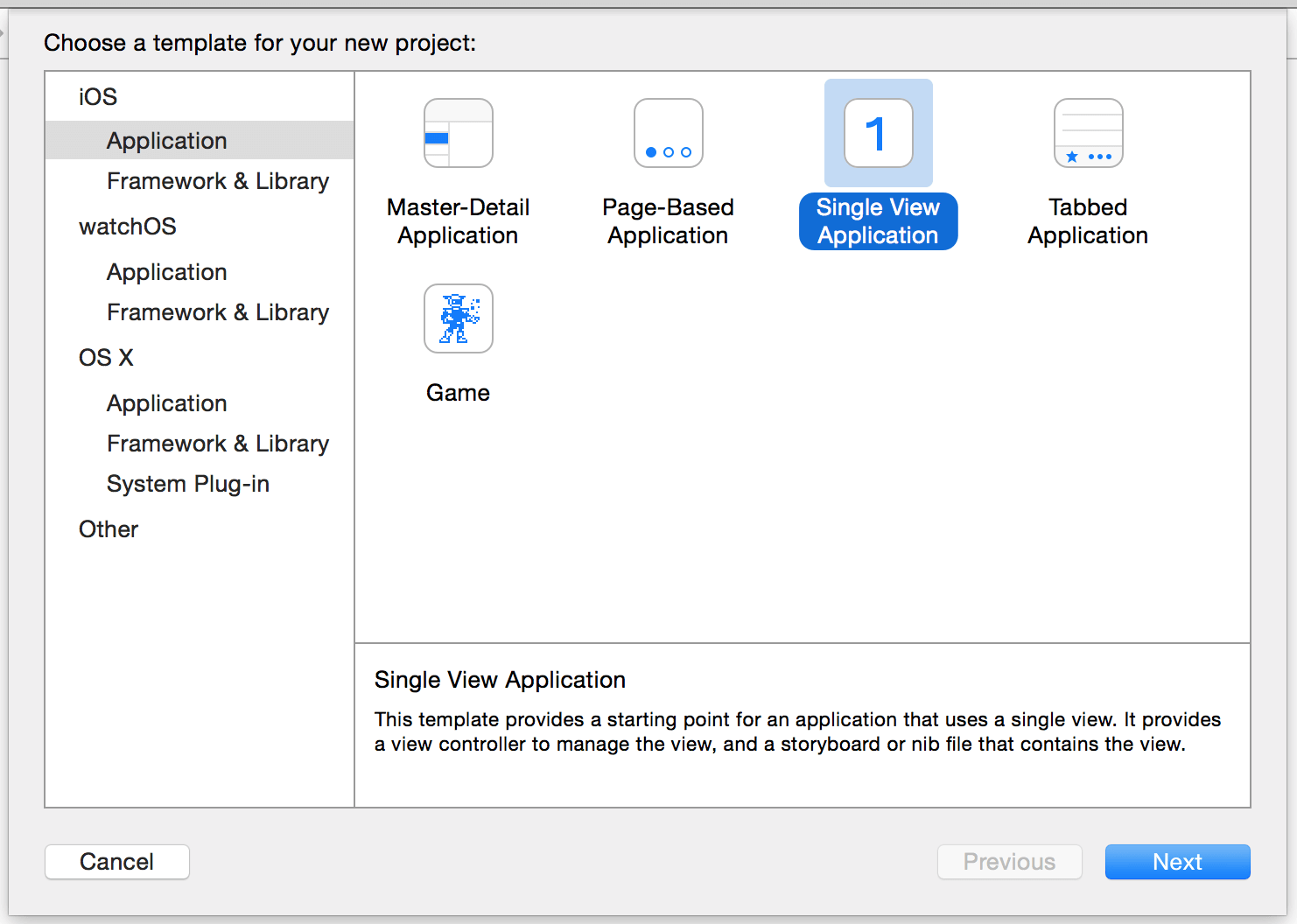Click the Page-Based Application label
The image size is (1297, 924).
pyautogui.click(x=669, y=221)
